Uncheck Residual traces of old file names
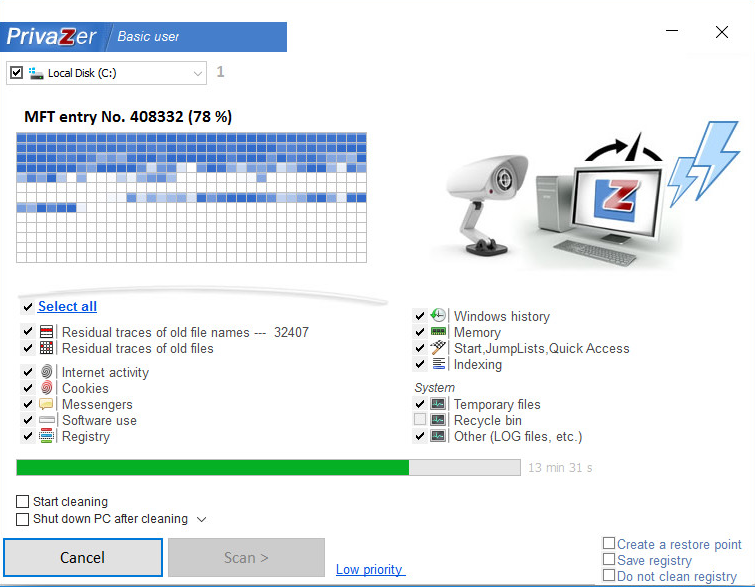The width and height of the screenshot is (755, 587). (27, 332)
